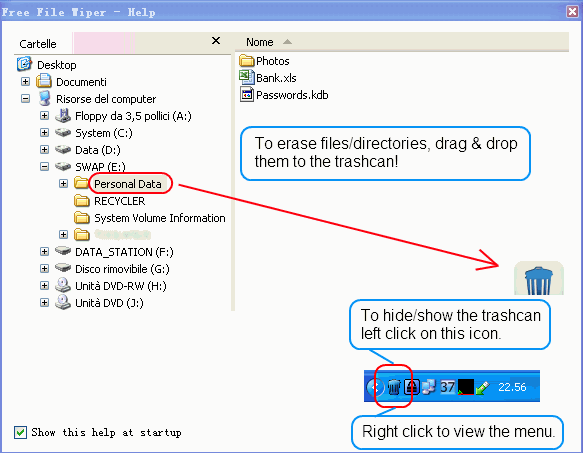Viewport: 583px width, 453px height.
Task: Click the green pen tray icon
Action: [x=483, y=387]
